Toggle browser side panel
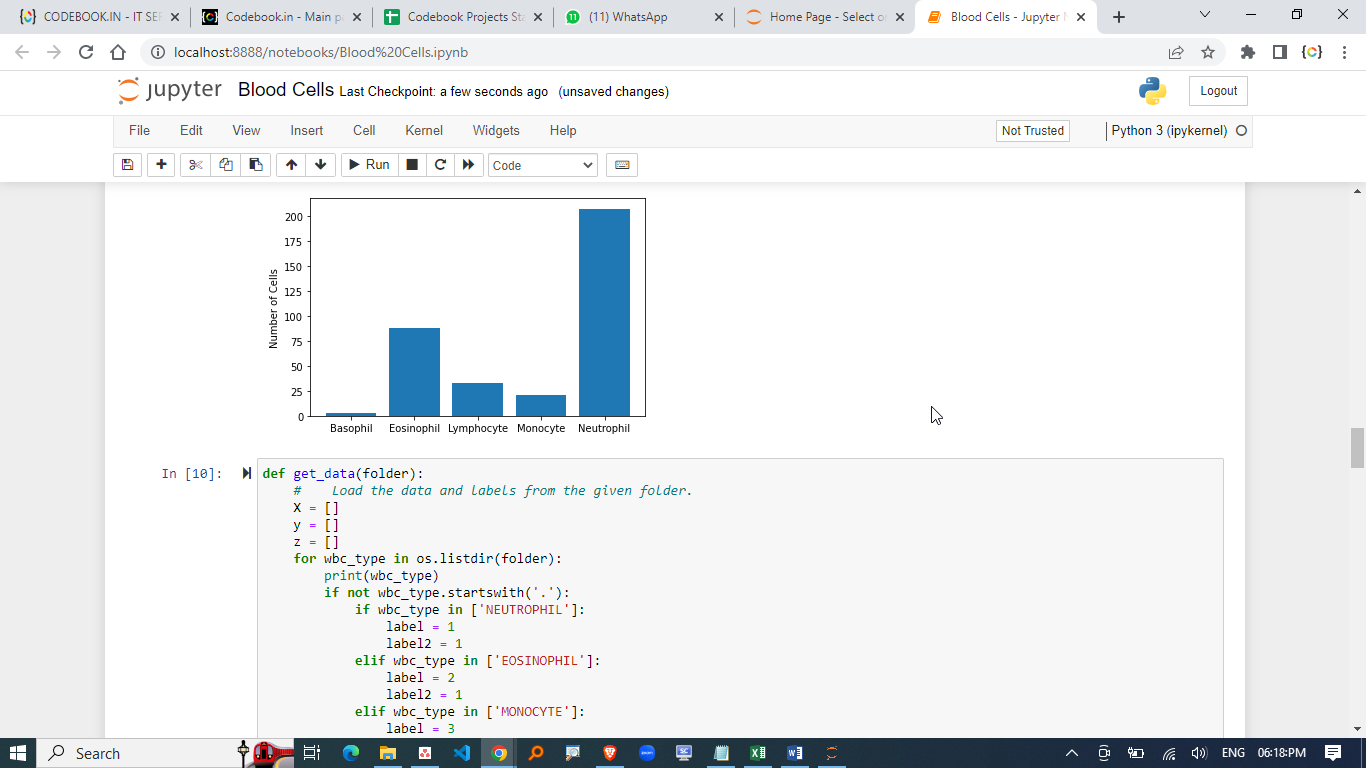The width and height of the screenshot is (1366, 768). (1279, 52)
